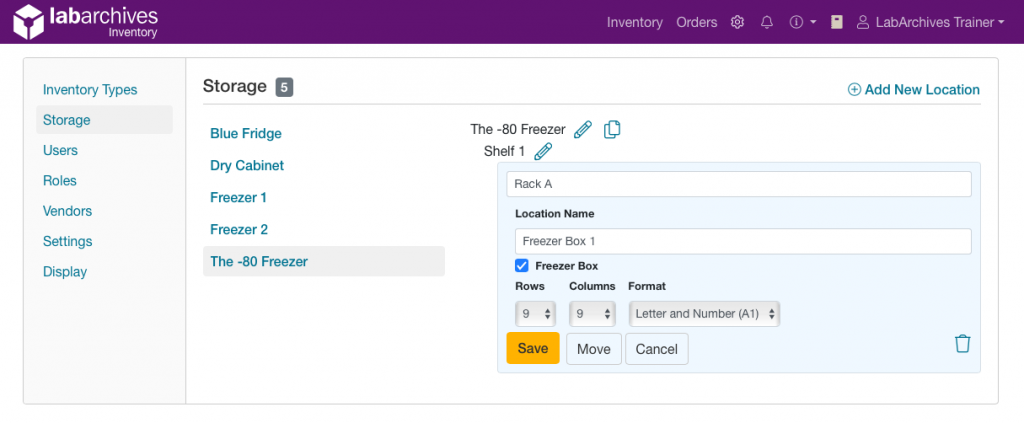Image resolution: width=1024 pixels, height=423 pixels.
Task: Edit The -80 Freezer name with pencil
Action: [583, 129]
